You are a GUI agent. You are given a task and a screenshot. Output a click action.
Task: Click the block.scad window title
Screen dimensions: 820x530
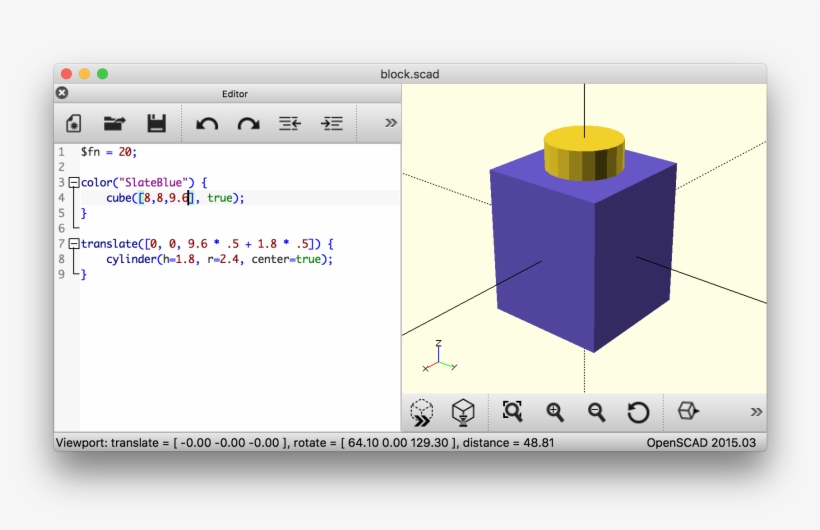point(409,74)
